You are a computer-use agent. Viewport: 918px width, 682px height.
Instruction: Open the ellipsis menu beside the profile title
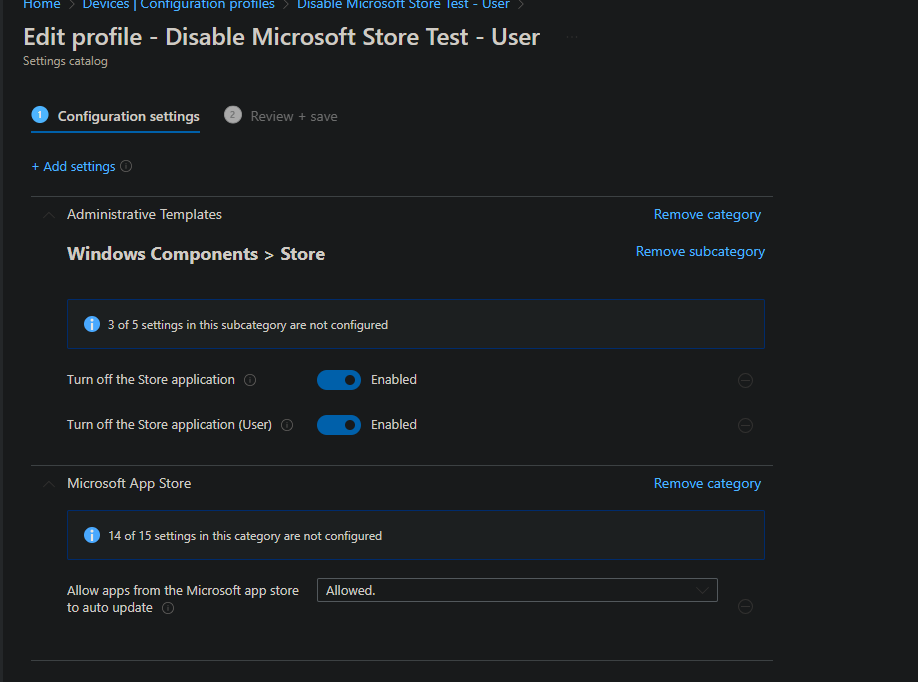click(572, 37)
